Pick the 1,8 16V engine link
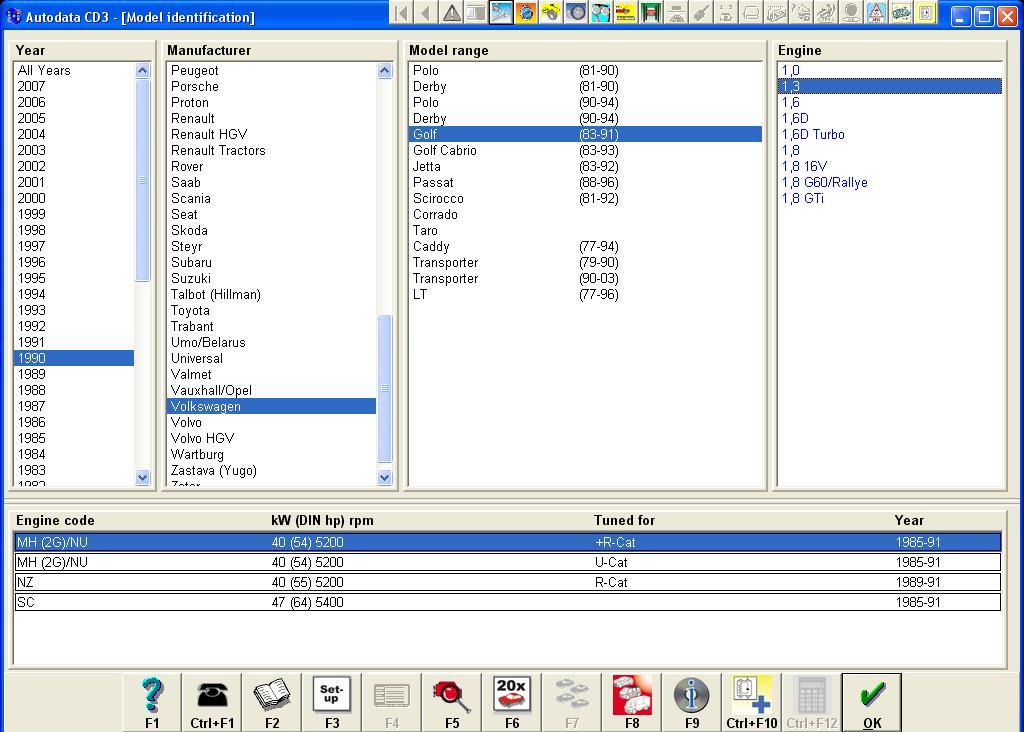Viewport: 1024px width, 732px height. pyautogui.click(x=804, y=166)
